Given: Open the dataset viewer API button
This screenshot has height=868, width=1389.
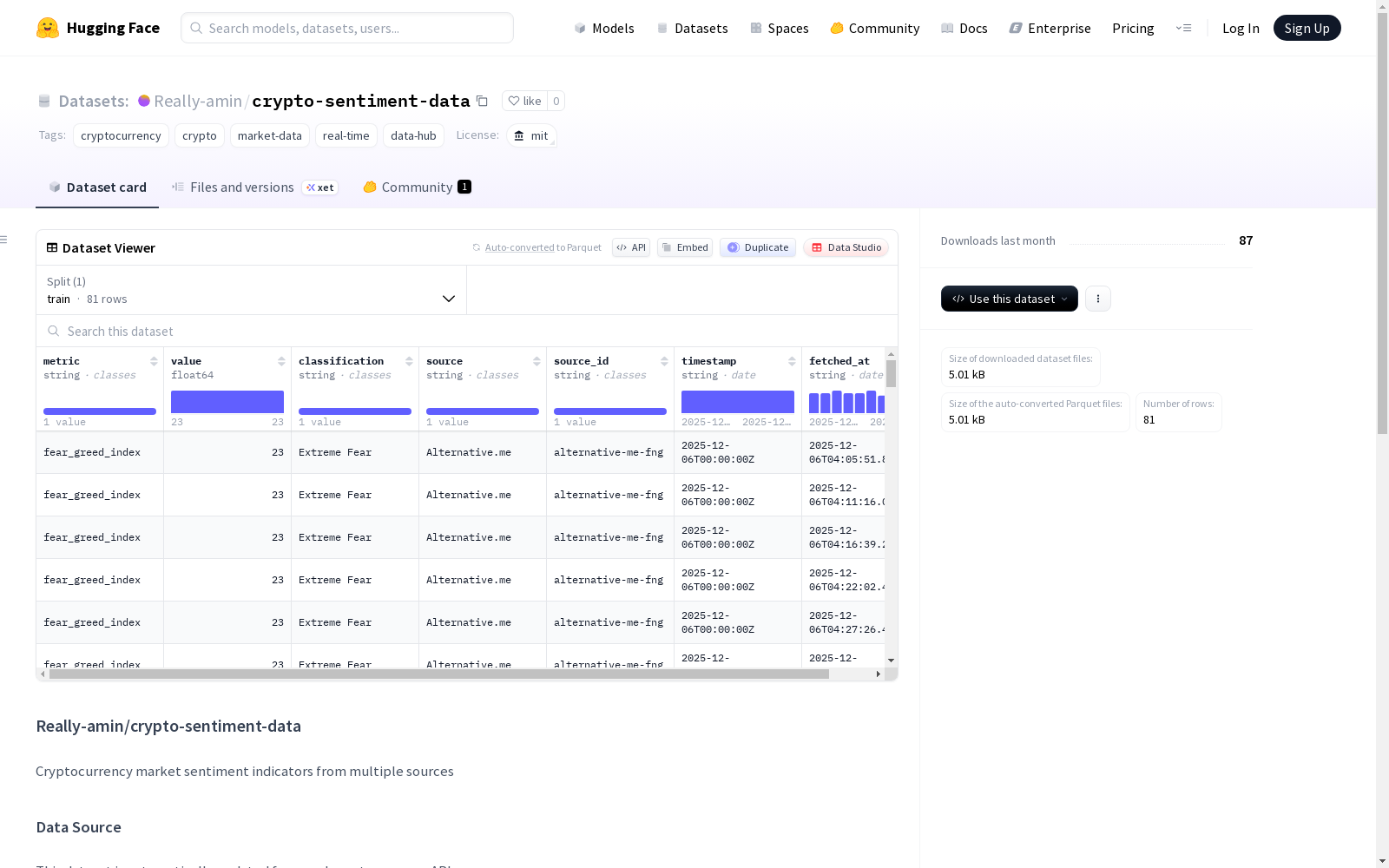Looking at the screenshot, I should point(631,247).
